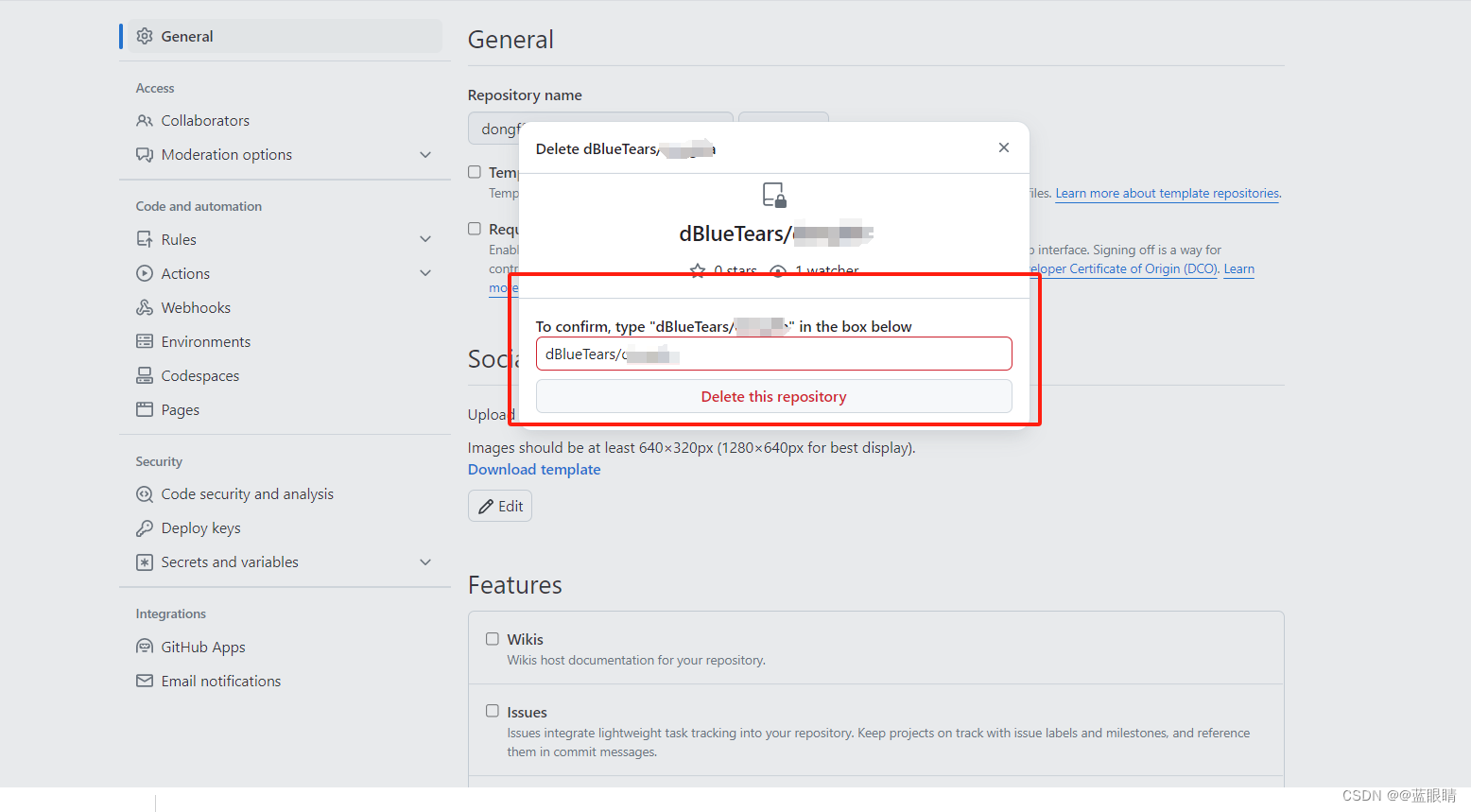Click the General gear icon

point(145,36)
